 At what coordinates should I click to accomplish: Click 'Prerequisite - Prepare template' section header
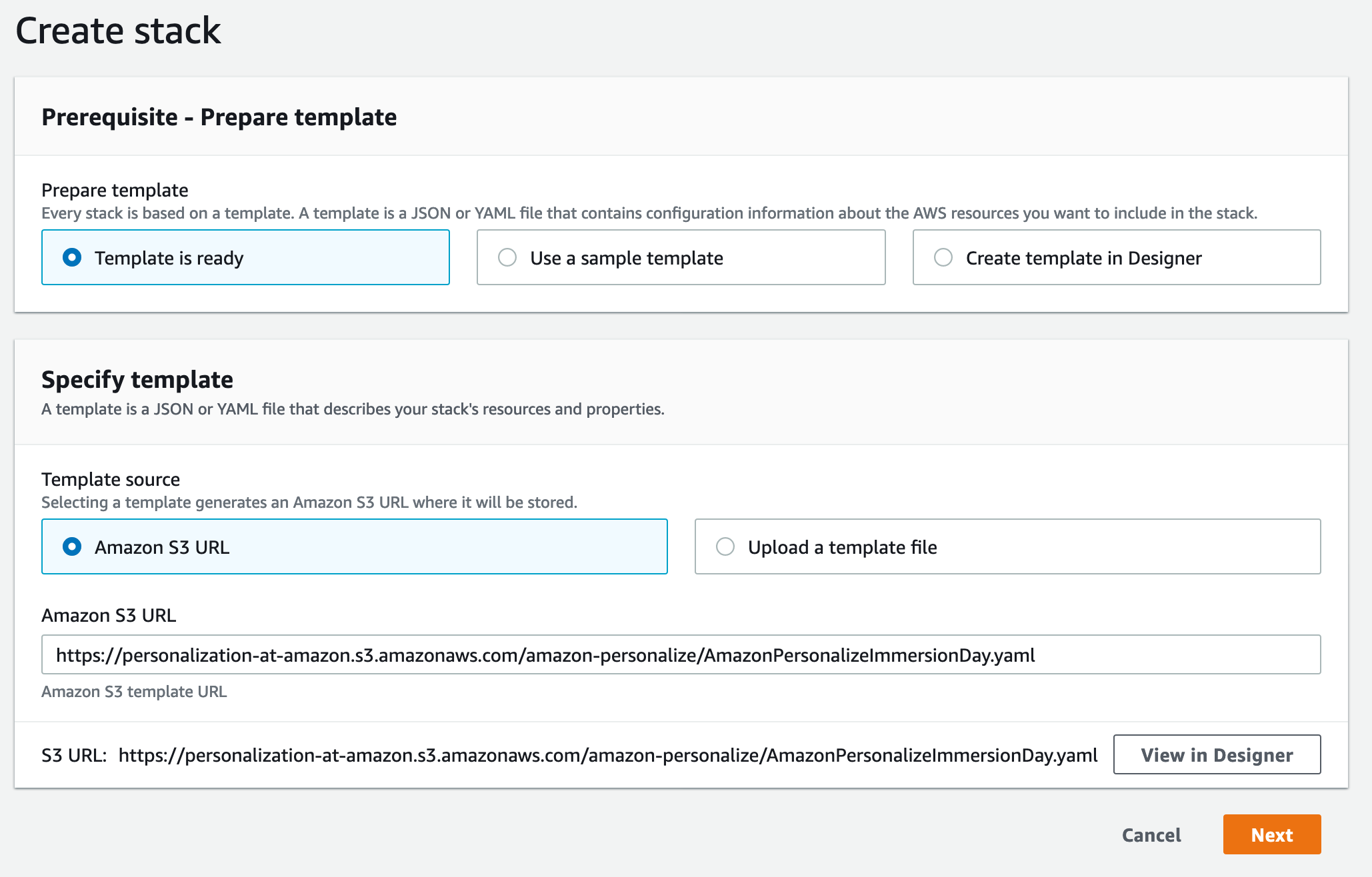(x=219, y=117)
